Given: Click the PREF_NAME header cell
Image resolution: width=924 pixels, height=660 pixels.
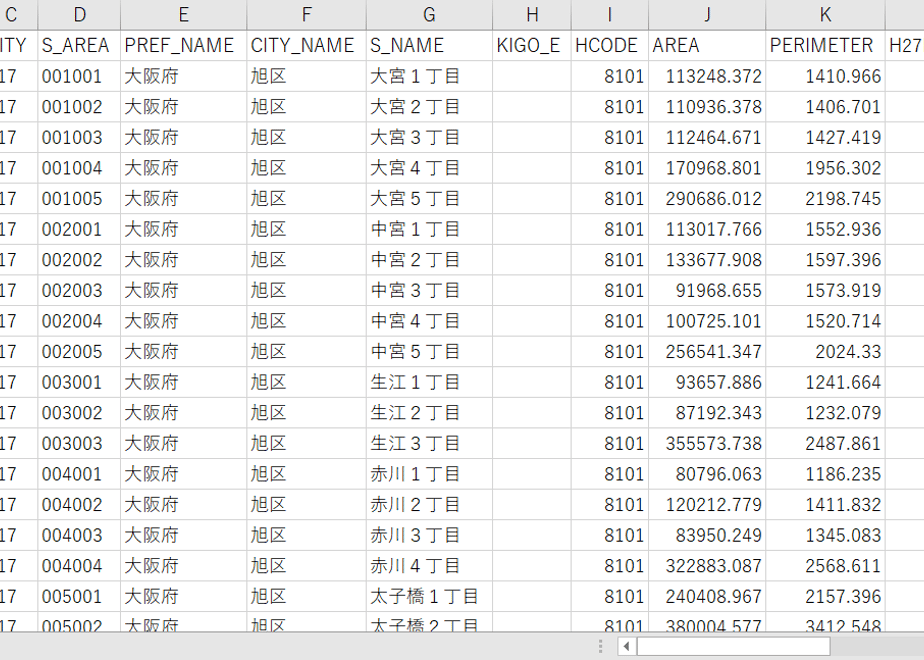Looking at the screenshot, I should (183, 45).
